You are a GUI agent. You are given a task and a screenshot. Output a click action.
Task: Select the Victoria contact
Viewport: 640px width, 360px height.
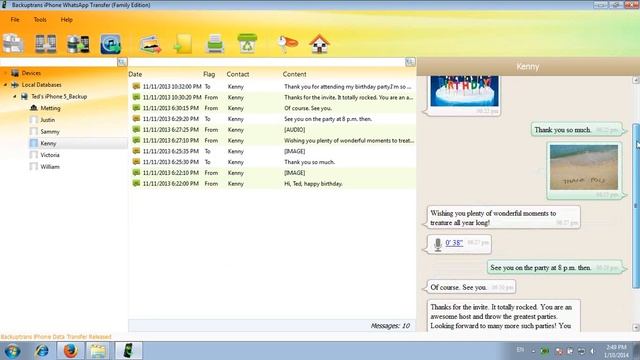[50, 155]
